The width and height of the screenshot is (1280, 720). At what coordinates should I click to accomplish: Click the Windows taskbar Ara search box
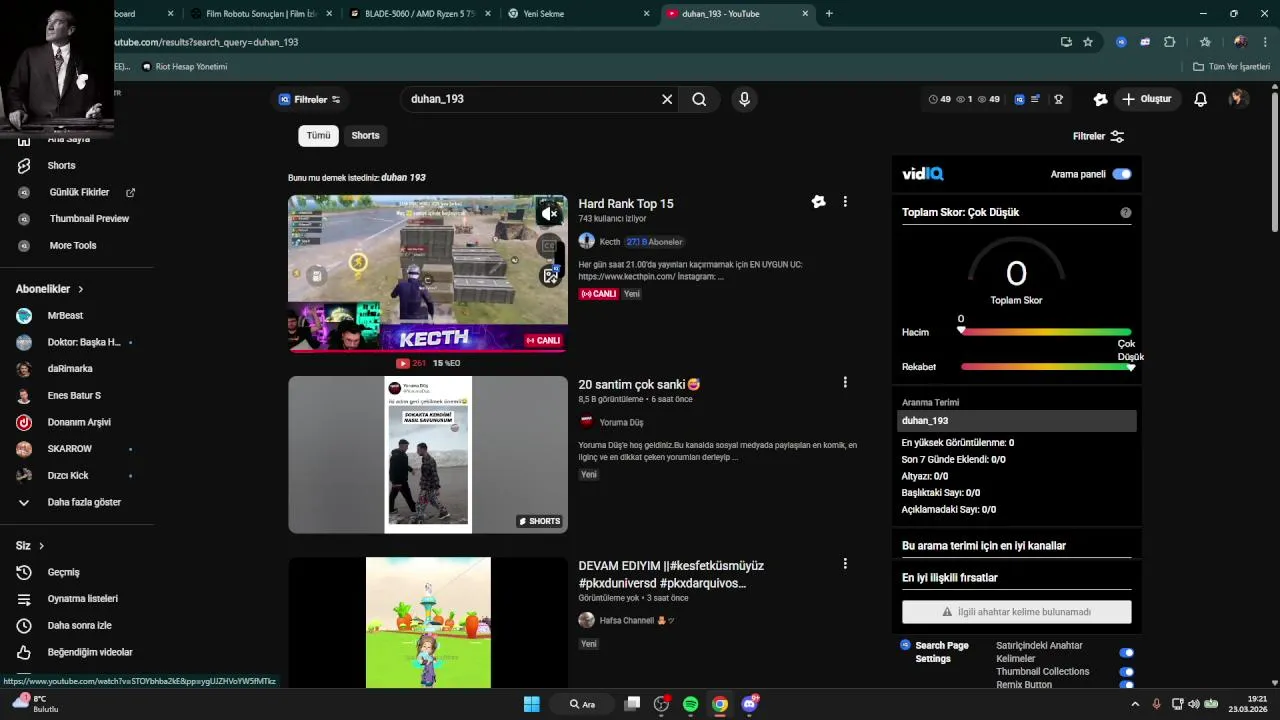tap(582, 704)
